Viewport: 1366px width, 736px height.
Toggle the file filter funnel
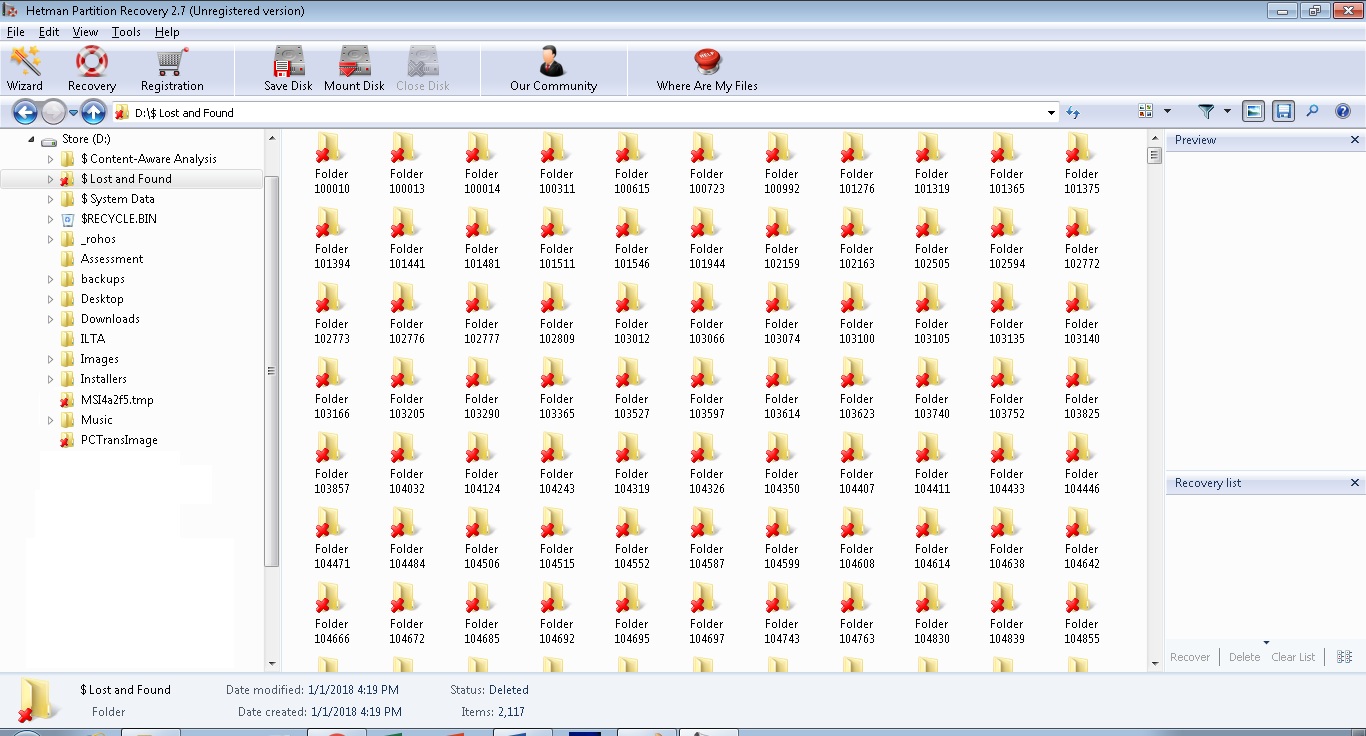pyautogui.click(x=1208, y=111)
